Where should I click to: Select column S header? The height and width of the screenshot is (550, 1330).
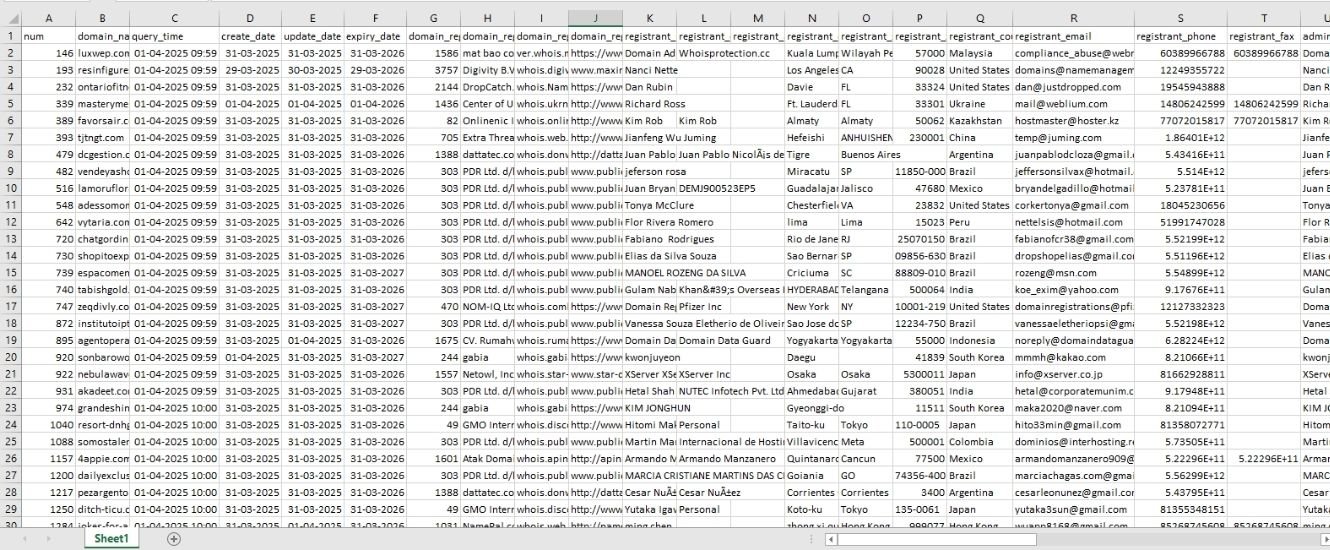[x=1180, y=18]
